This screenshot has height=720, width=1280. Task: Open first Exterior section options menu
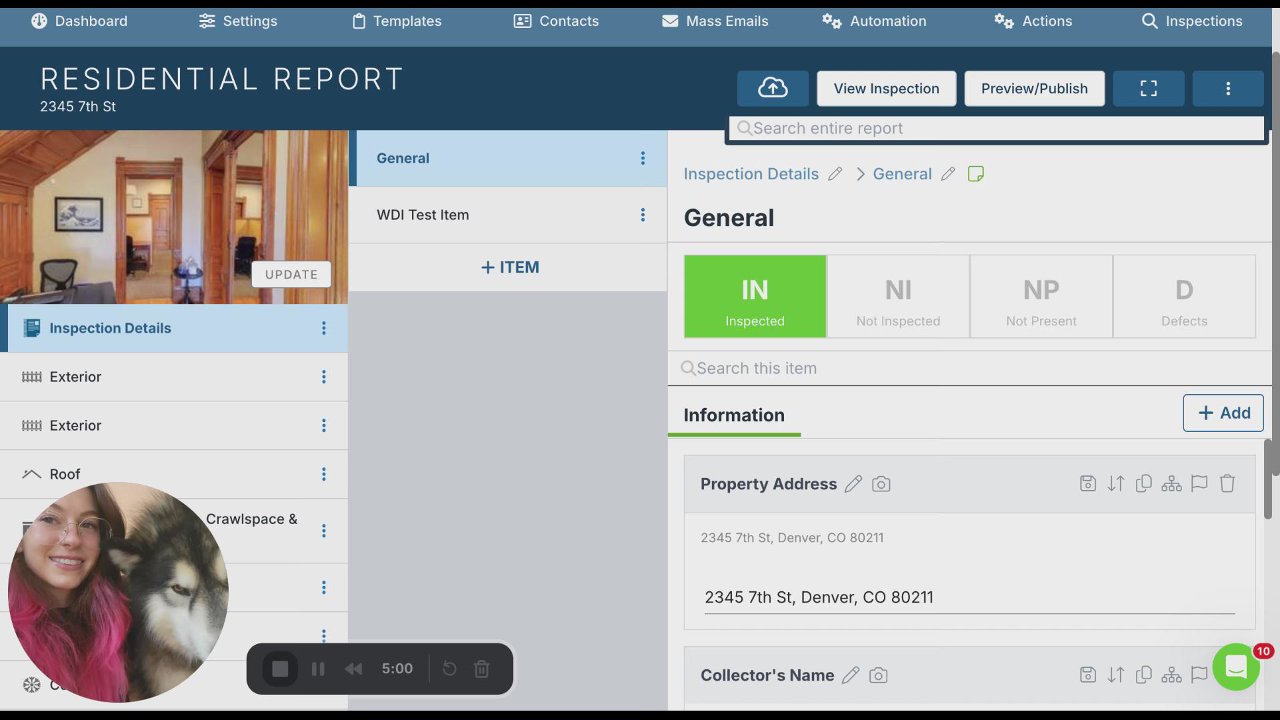point(324,377)
